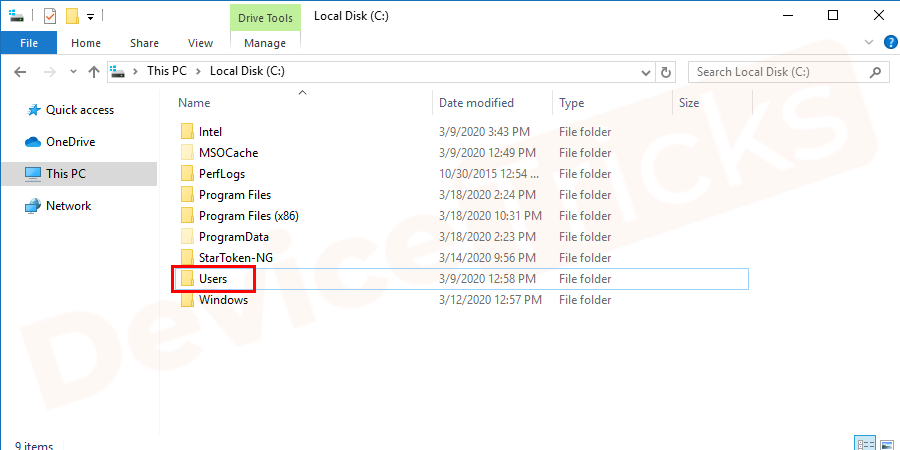900x450 pixels.
Task: Click the Properties quick access toolbar icon
Action: coord(50,15)
